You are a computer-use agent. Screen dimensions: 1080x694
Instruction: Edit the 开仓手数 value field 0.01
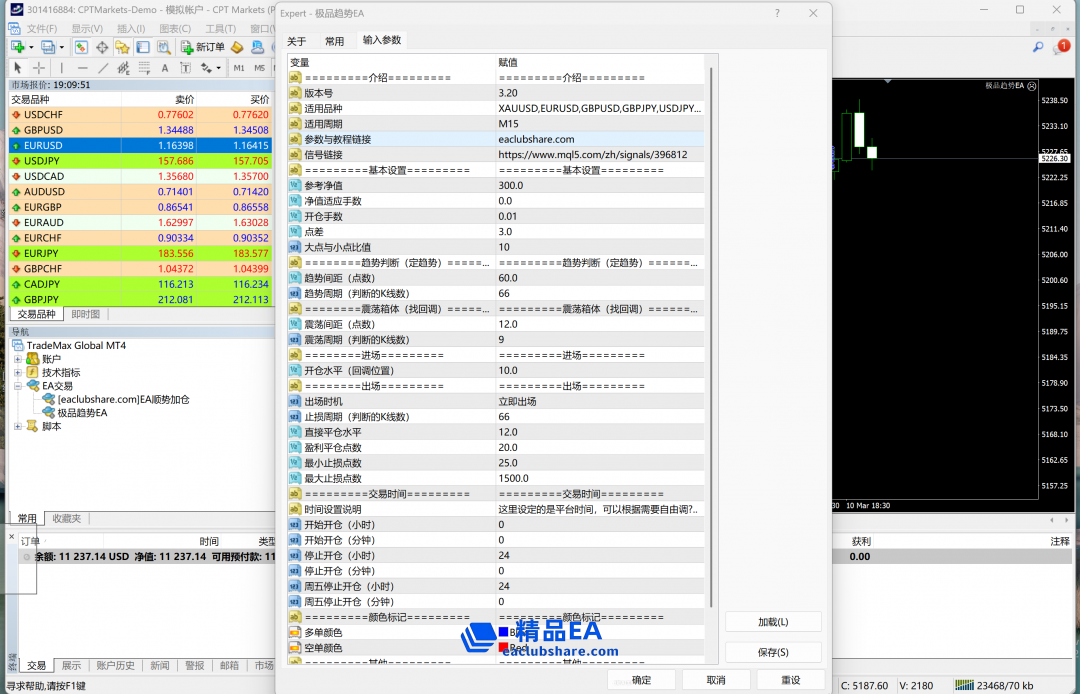pos(600,216)
